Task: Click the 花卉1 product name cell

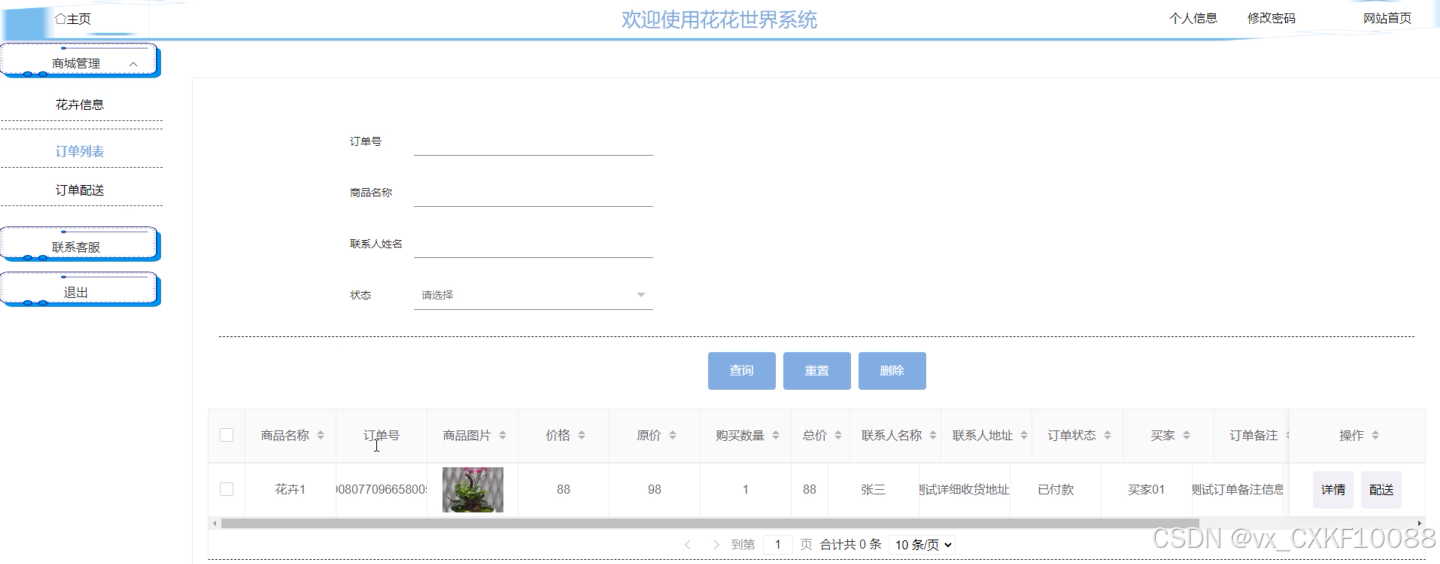Action: point(290,489)
